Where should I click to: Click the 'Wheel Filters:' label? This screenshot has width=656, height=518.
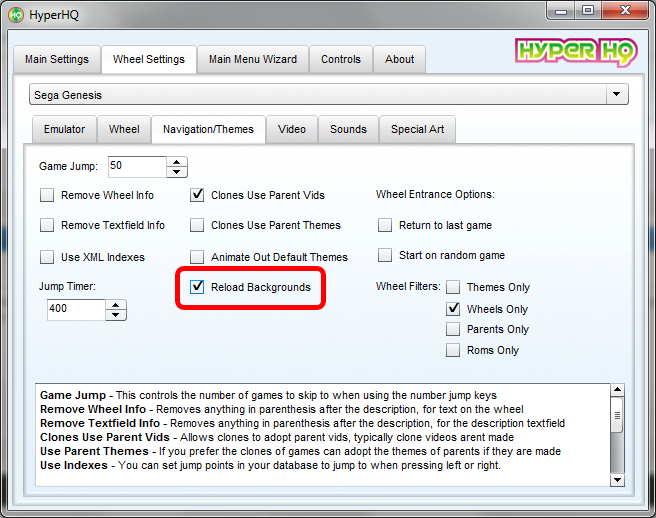(x=408, y=286)
